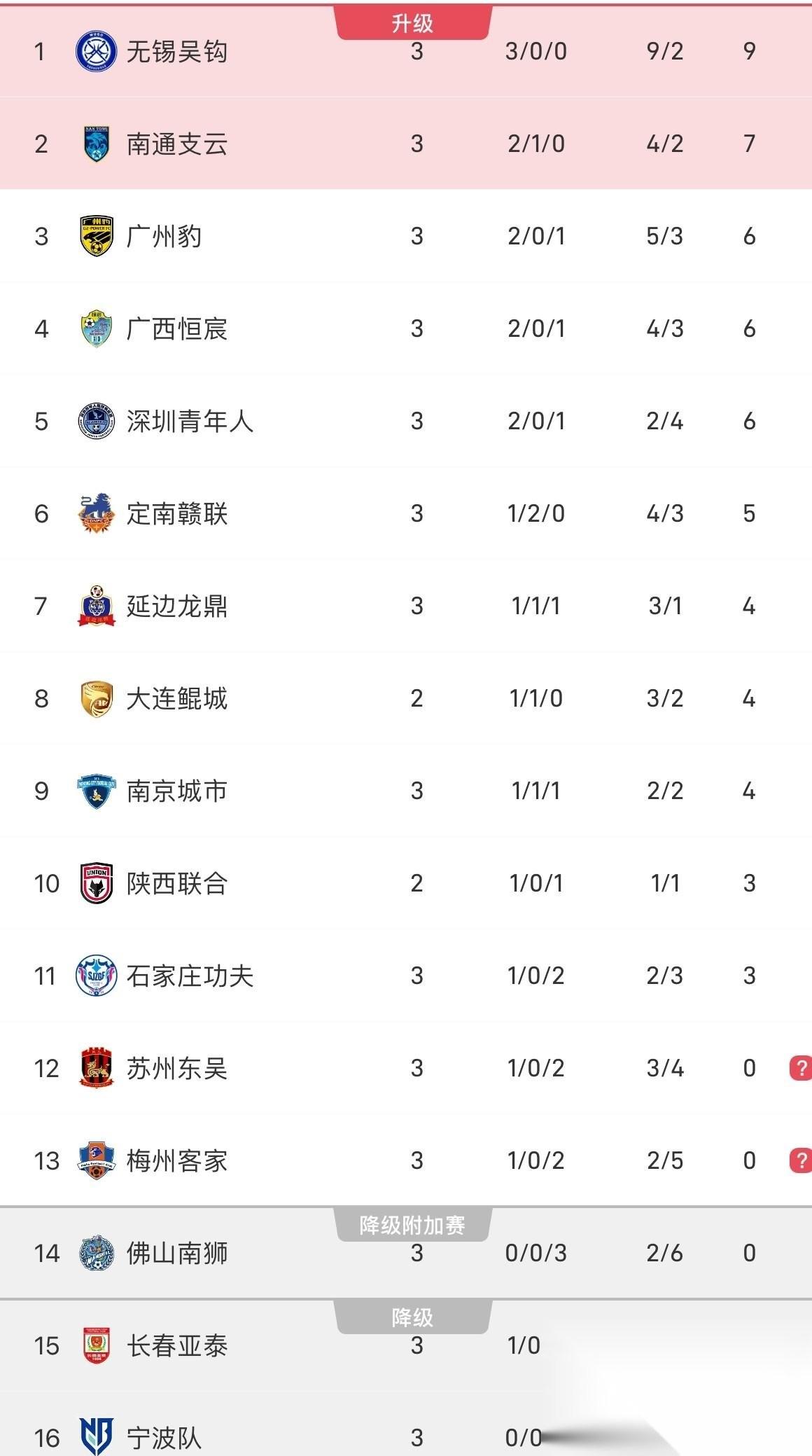This screenshot has height=1456, width=812.
Task: Click the 南通支云 club badge
Action: pos(96,144)
